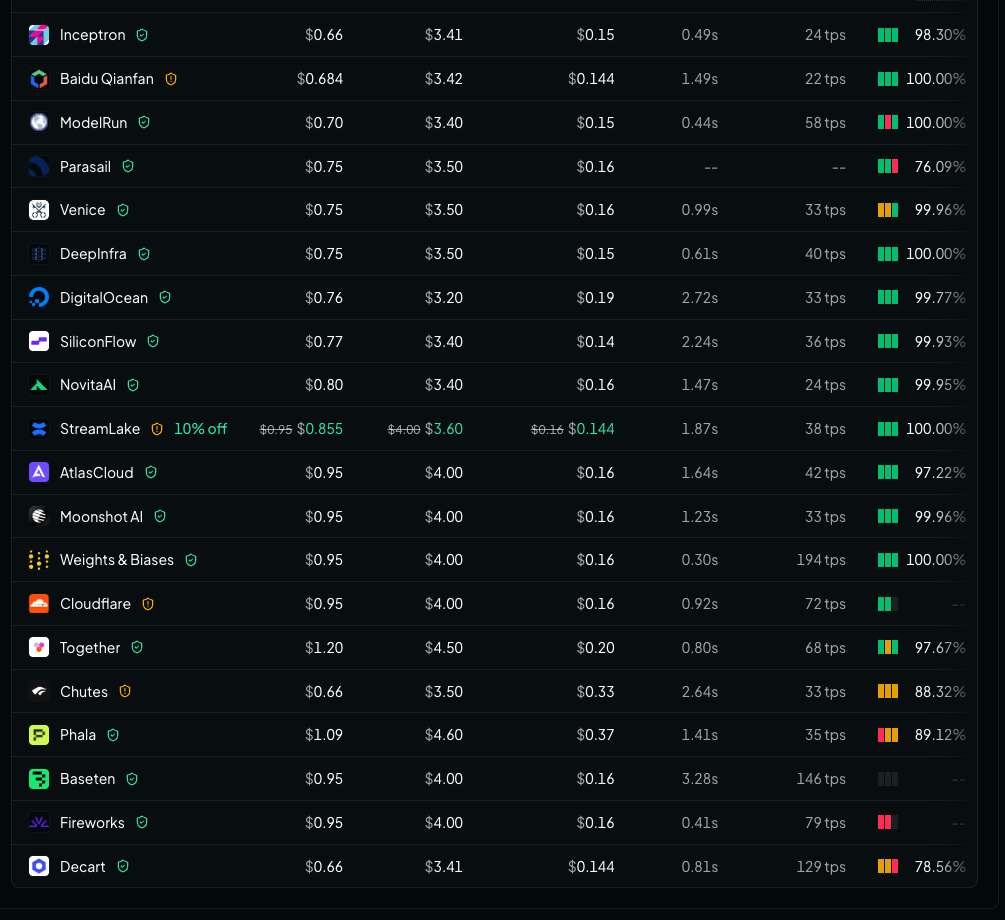Click the Decart provider logo
This screenshot has width=1005, height=920.
(38, 866)
